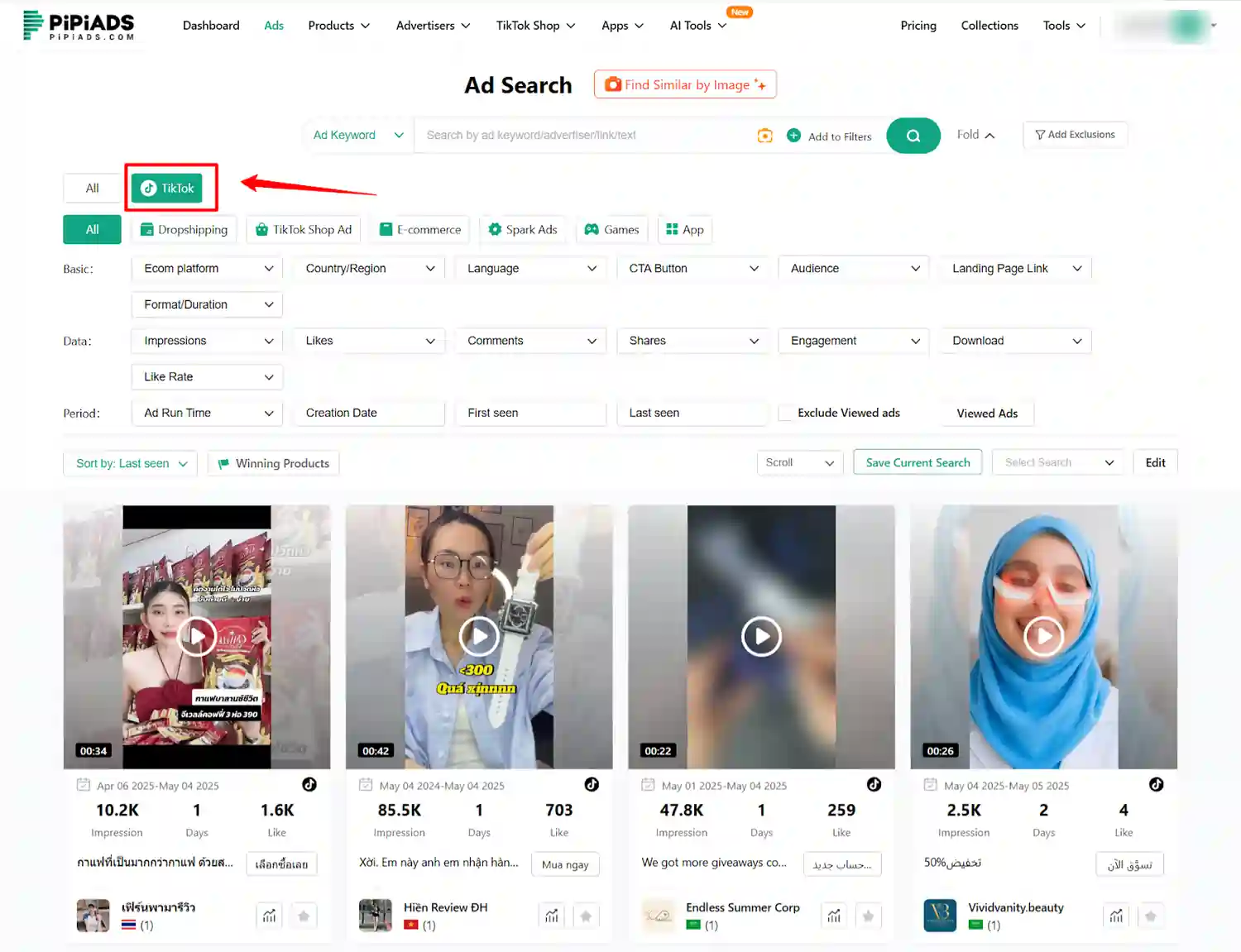1241x952 pixels.
Task: Click the Winning Products flag icon
Action: pos(223,463)
